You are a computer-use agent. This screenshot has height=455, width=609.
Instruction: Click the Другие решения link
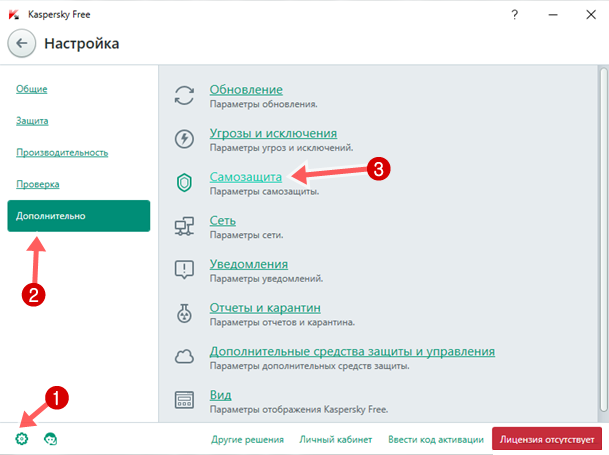click(247, 439)
